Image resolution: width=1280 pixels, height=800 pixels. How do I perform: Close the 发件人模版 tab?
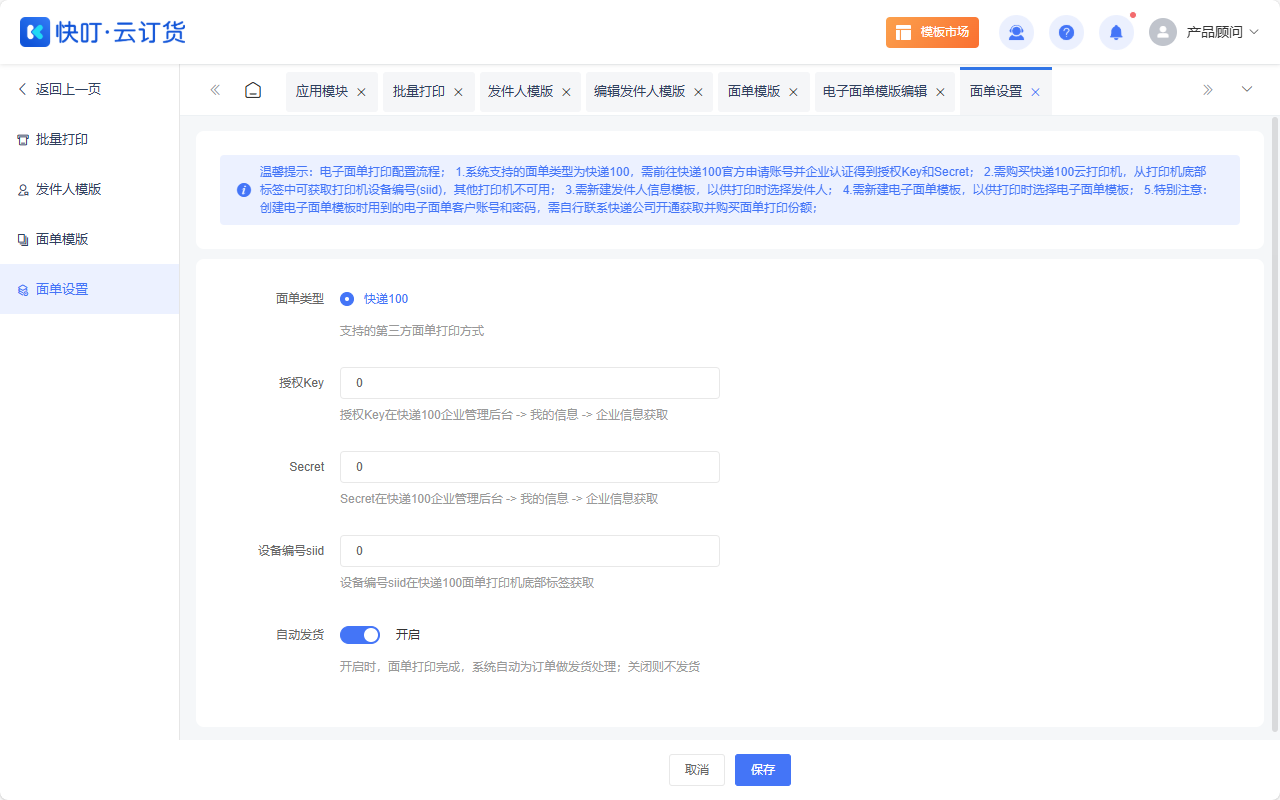(x=566, y=92)
